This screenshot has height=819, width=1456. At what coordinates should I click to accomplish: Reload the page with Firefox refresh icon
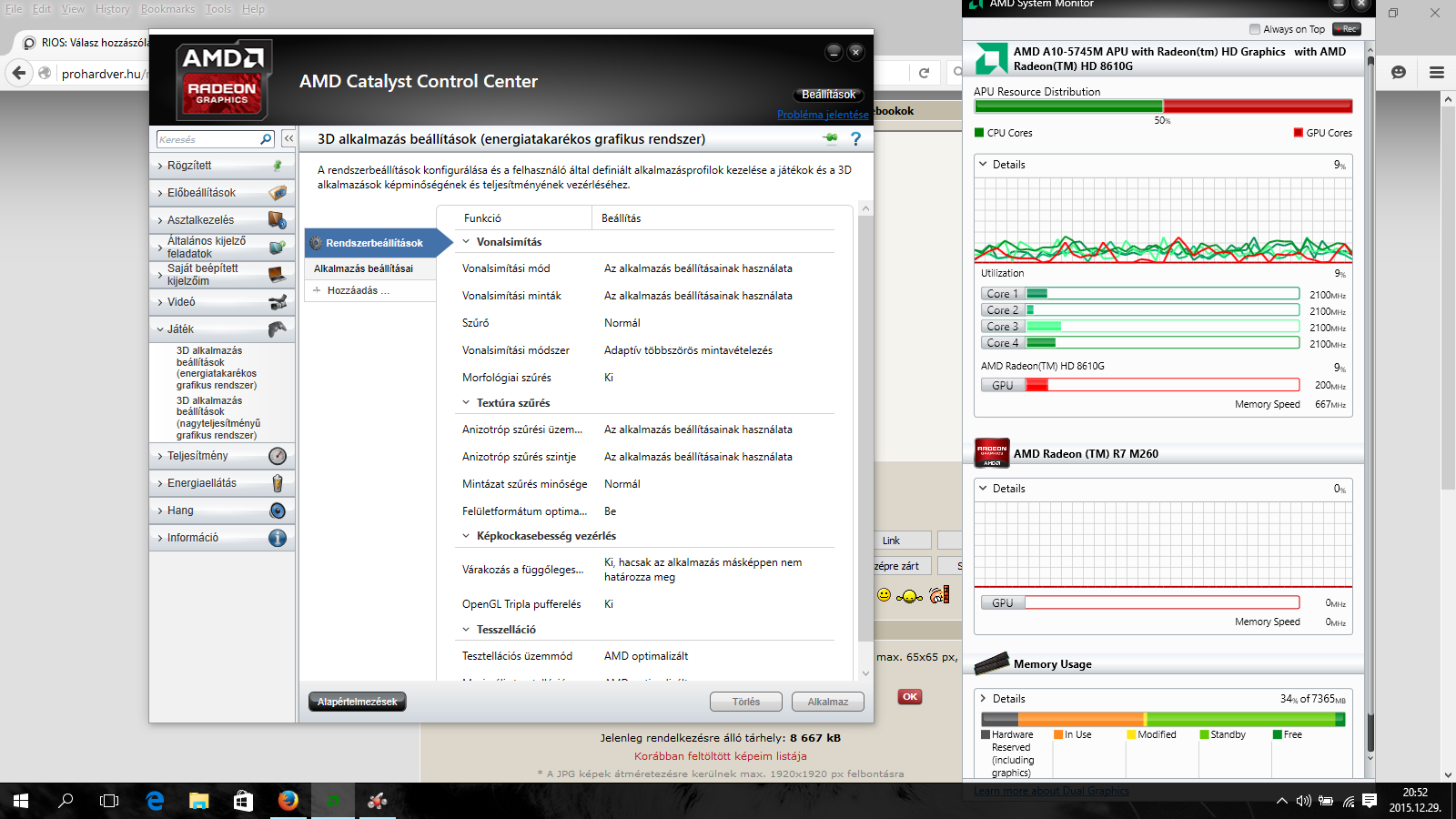coord(924,73)
